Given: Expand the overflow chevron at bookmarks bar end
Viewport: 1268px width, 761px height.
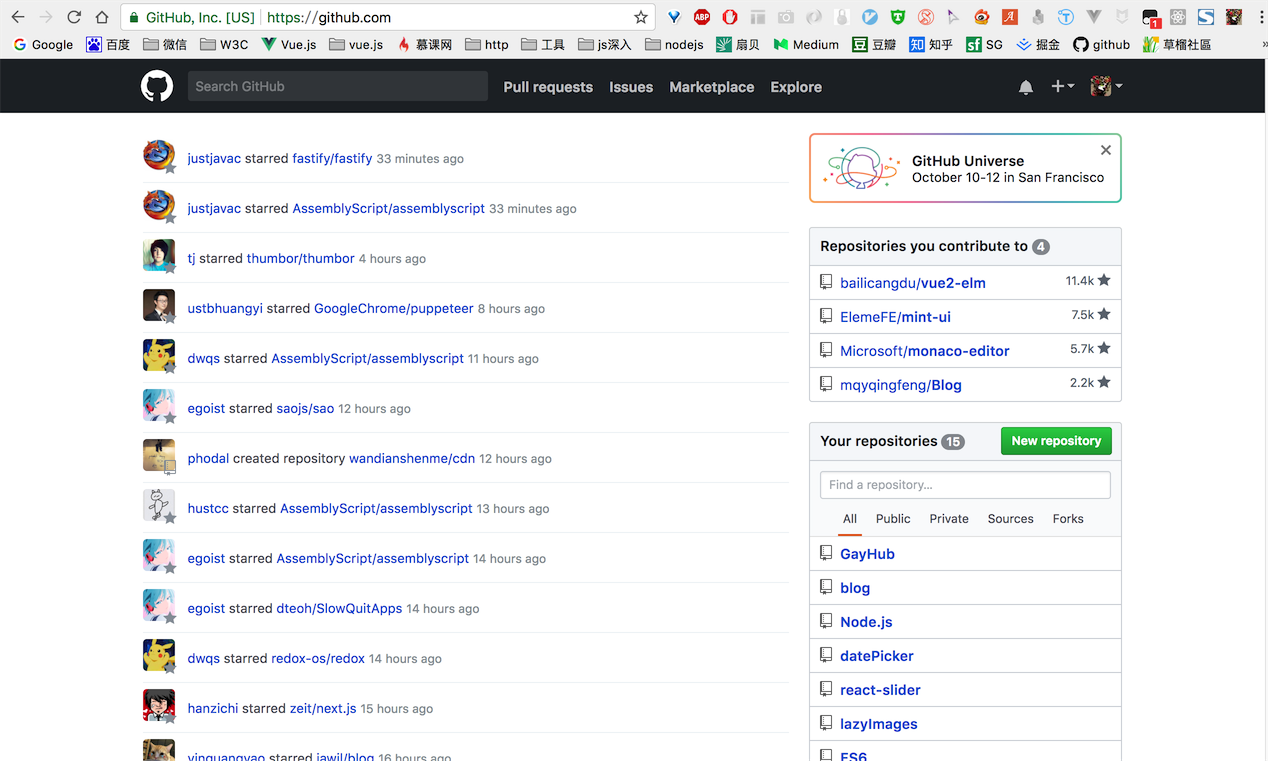Looking at the screenshot, I should pos(1263,44).
